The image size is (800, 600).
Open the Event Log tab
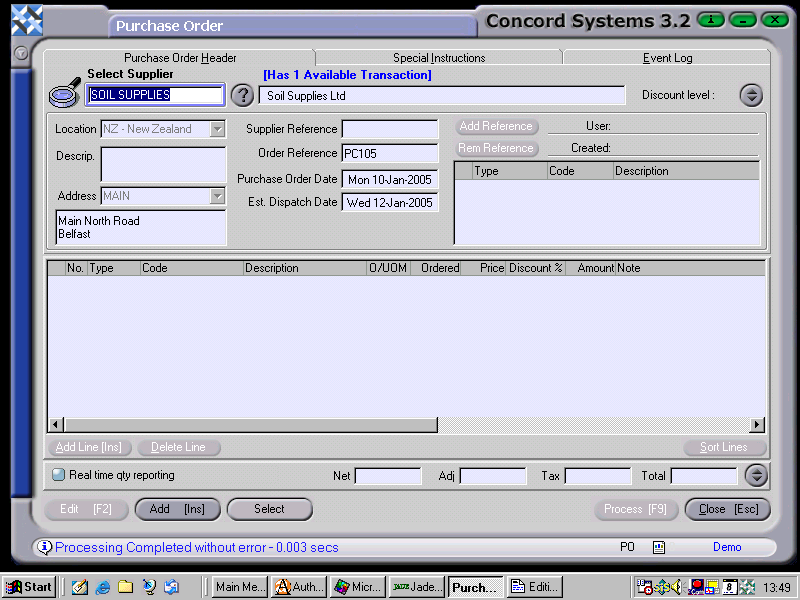(x=666, y=57)
